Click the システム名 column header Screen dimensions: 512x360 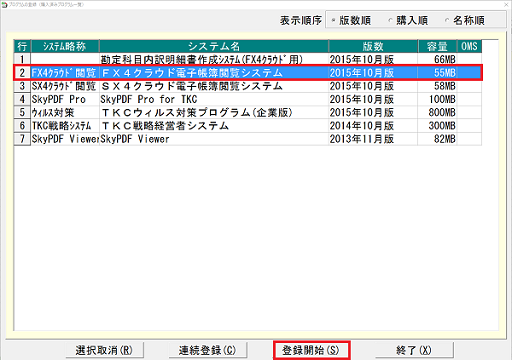(214, 46)
